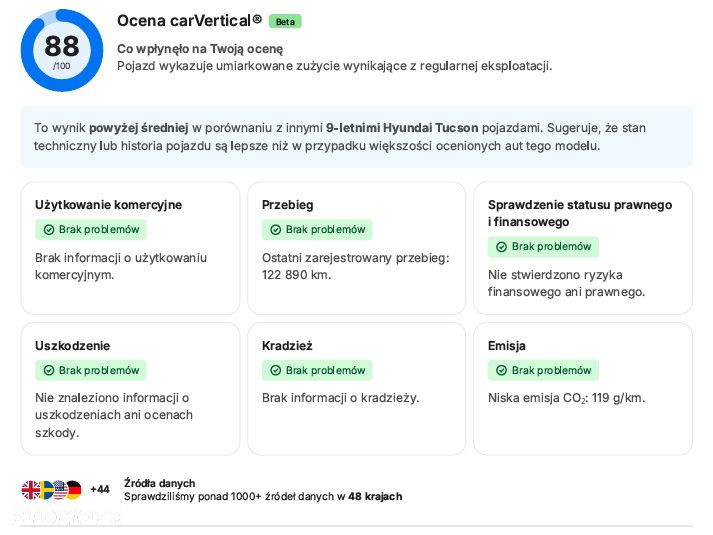The width and height of the screenshot is (713, 535).
Task: Click the 48 krajach bold text
Action: pos(375,496)
